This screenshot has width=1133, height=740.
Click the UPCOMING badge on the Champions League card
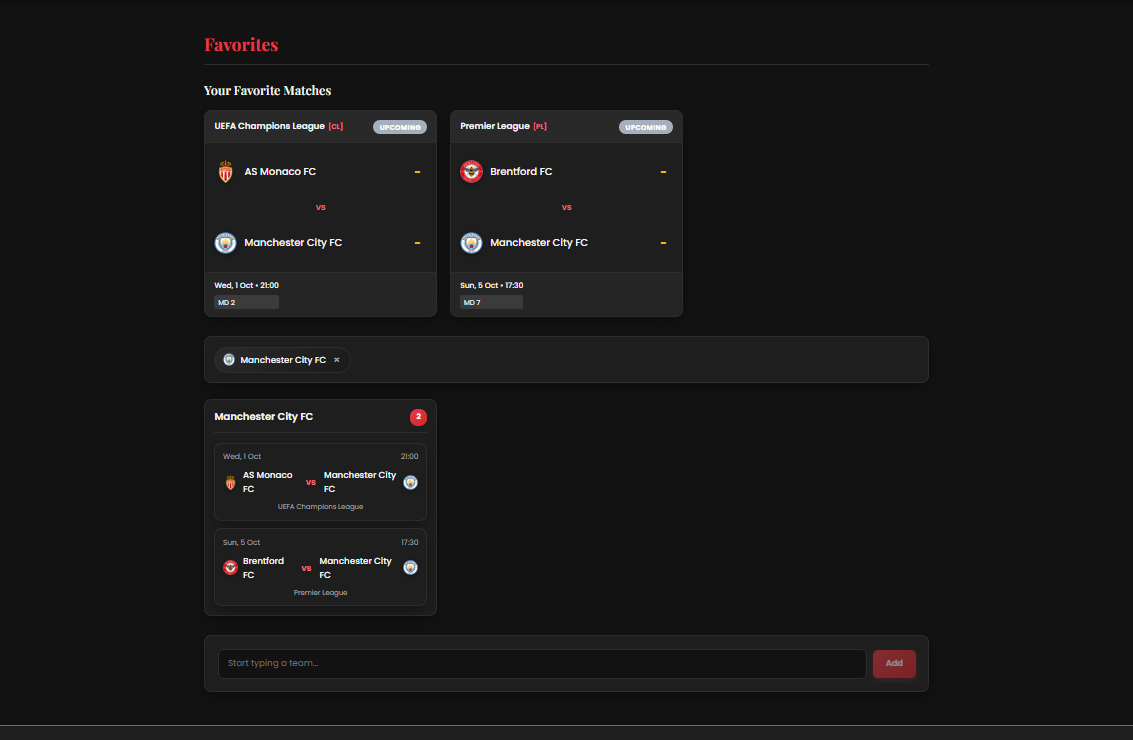399,127
